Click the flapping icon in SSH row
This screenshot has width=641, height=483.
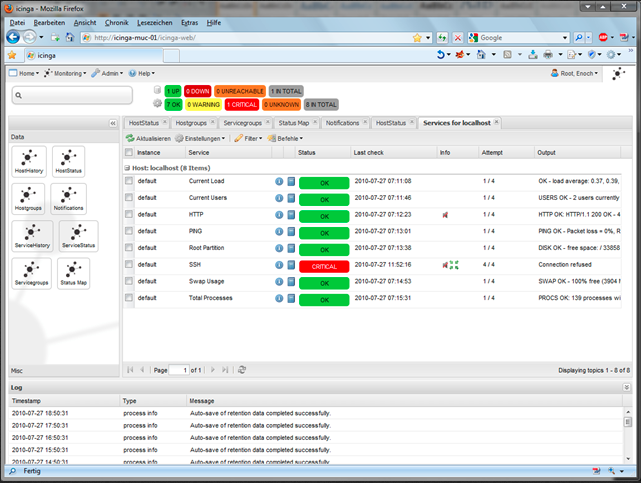point(454,265)
